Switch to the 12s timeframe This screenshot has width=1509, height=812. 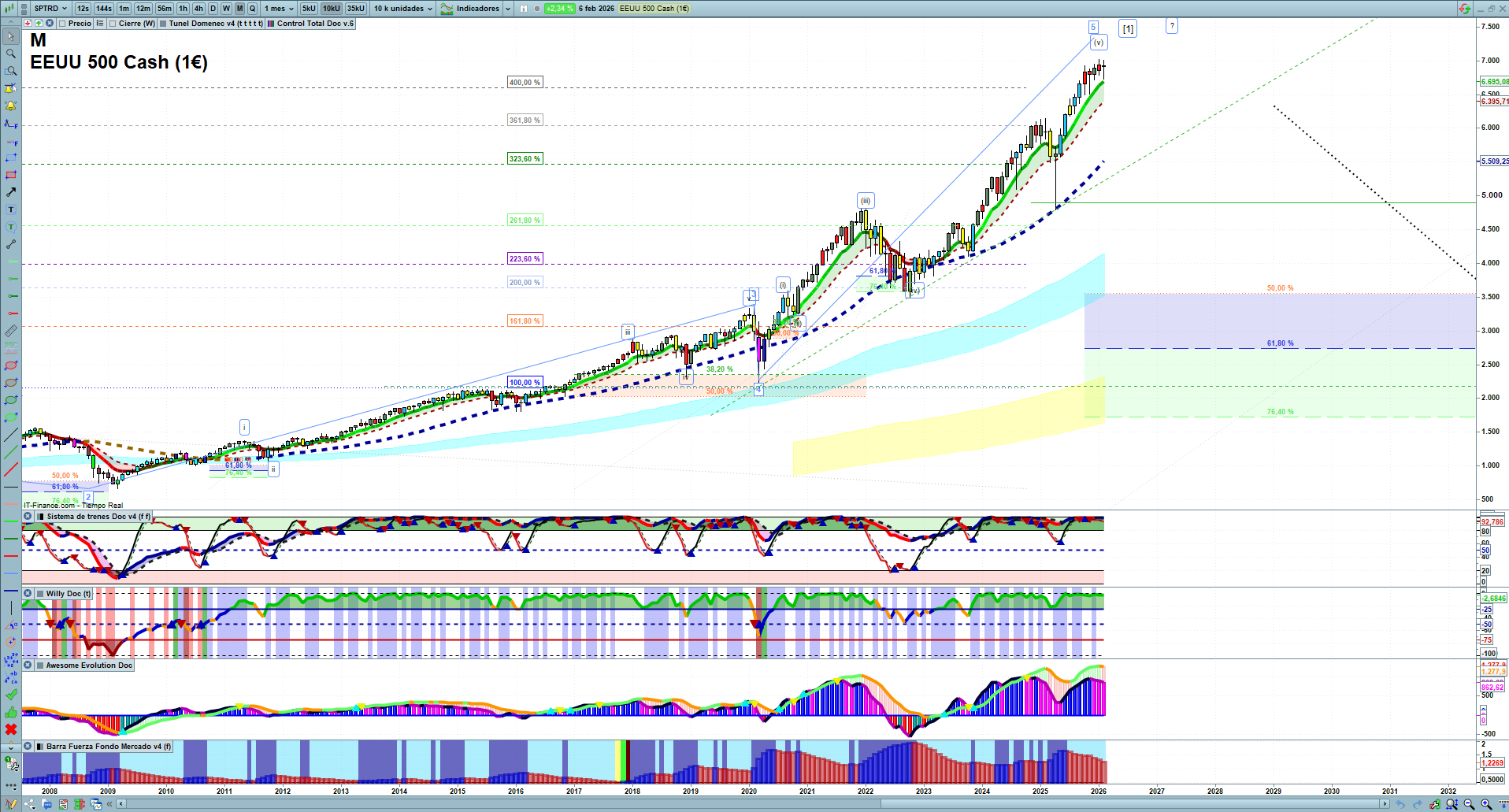pyautogui.click(x=83, y=9)
